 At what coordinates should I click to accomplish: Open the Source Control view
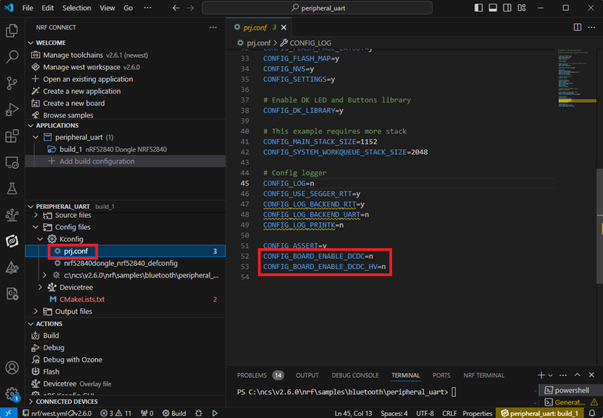tap(12, 83)
